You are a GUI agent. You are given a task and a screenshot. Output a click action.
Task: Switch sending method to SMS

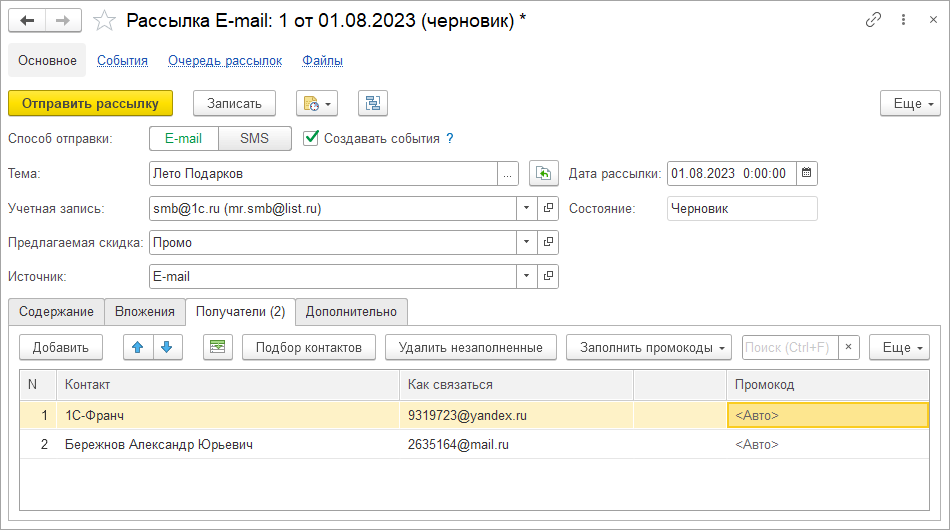point(254,138)
